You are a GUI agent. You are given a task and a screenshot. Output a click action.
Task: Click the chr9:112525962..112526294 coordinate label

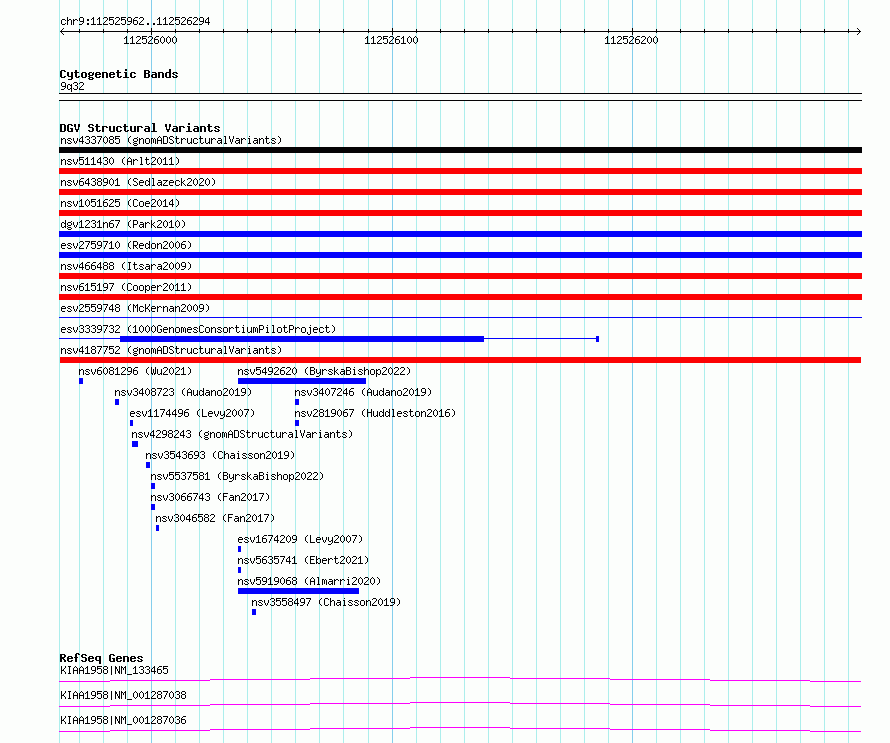coord(135,21)
